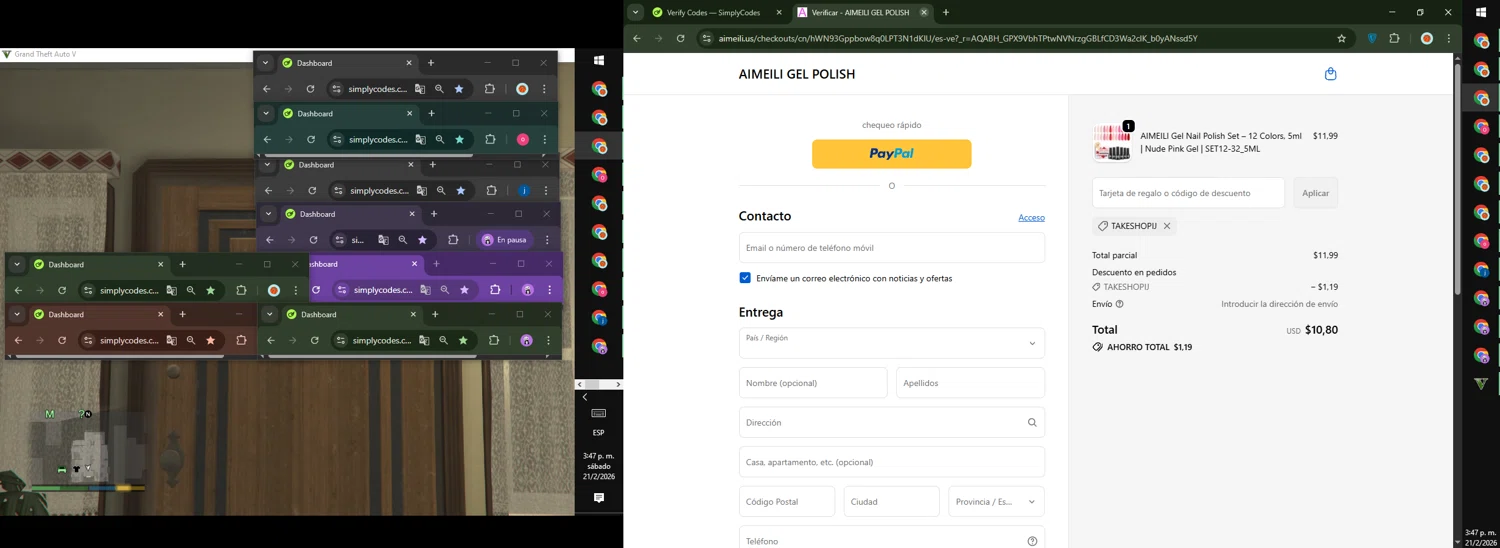Open the 3:47 p. m. clock on middle taskbar
Viewport: 1500px width, 548px height.
(599, 466)
